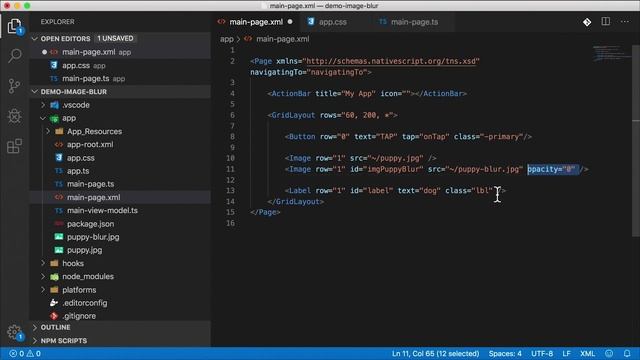Open the Extensions view icon
Image resolution: width=640 pixels, height=360 pixels.
15,146
